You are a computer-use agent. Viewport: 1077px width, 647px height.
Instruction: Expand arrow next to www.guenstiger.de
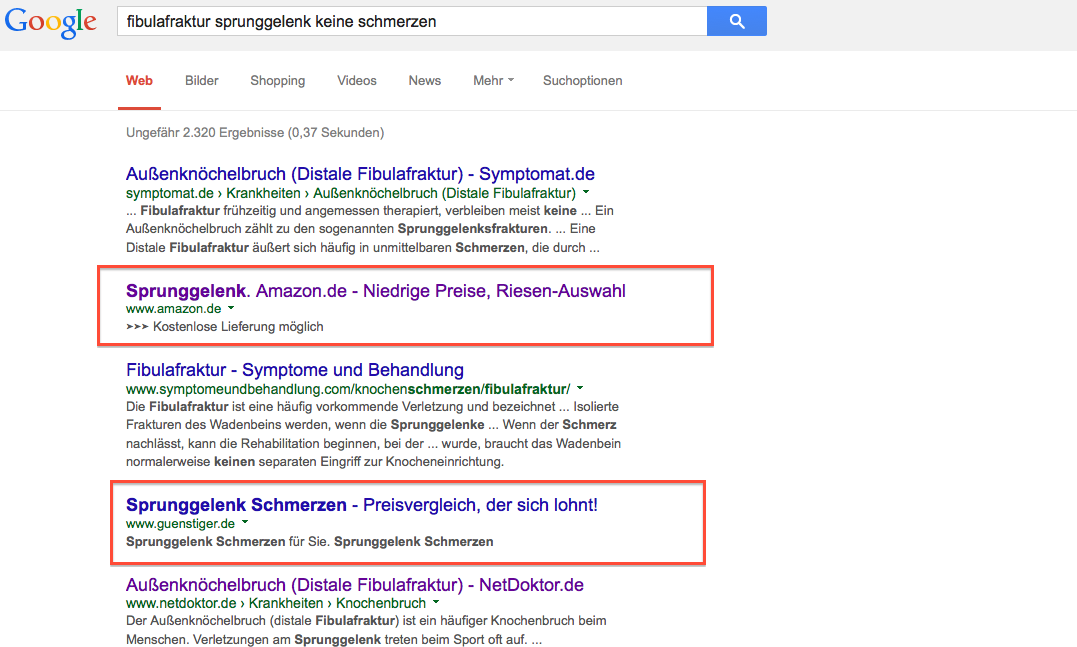(x=245, y=523)
